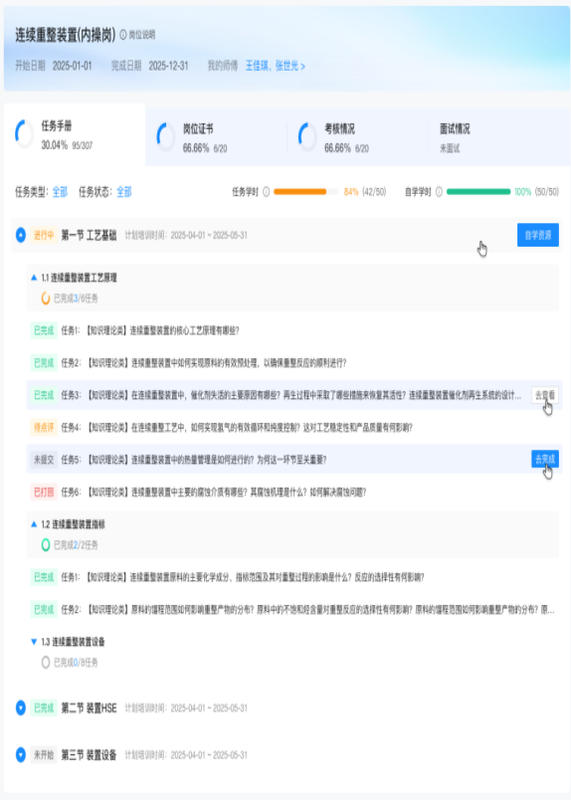This screenshot has width=571, height=800.
Task: Open the 任务类型 全部 filter
Action: [60, 192]
